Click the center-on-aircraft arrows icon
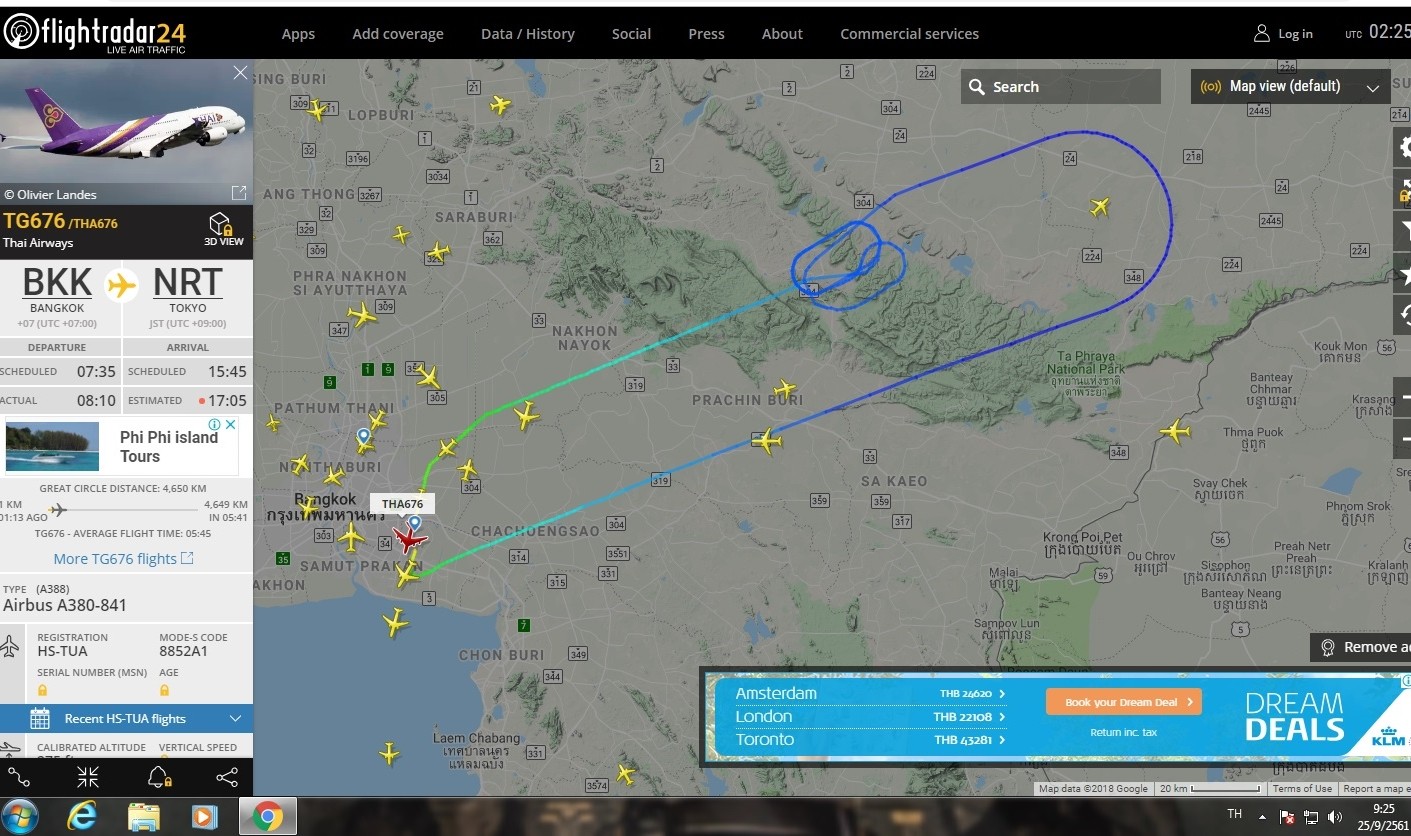This screenshot has height=836, width=1411. (88, 777)
